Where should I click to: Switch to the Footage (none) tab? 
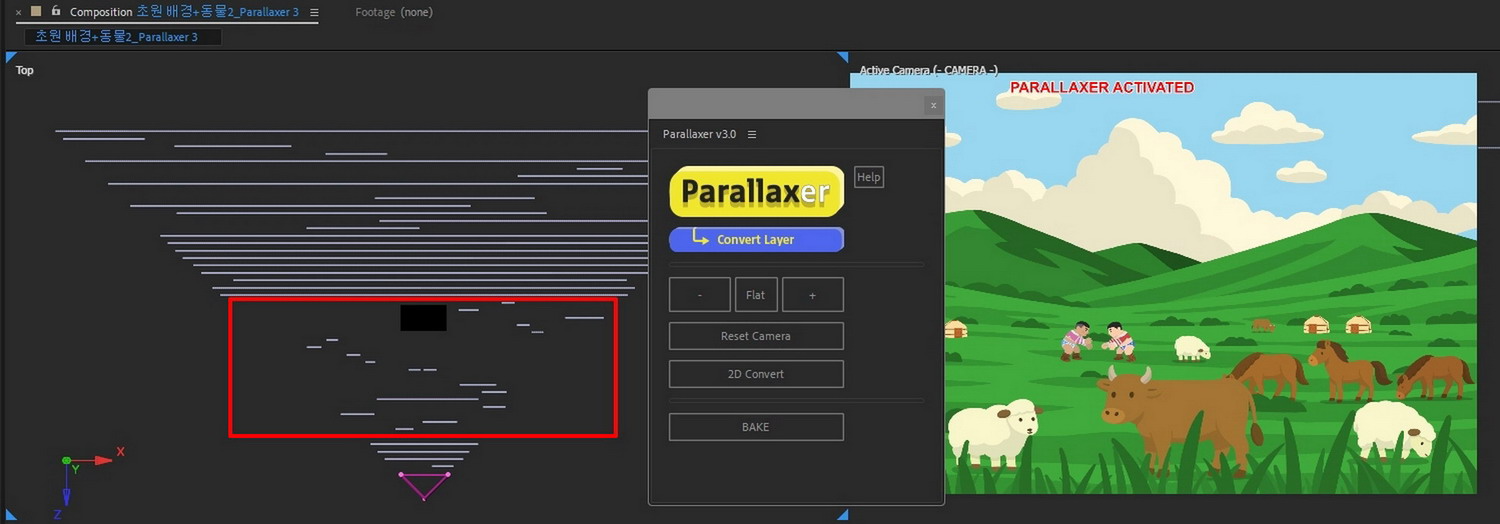pos(394,12)
